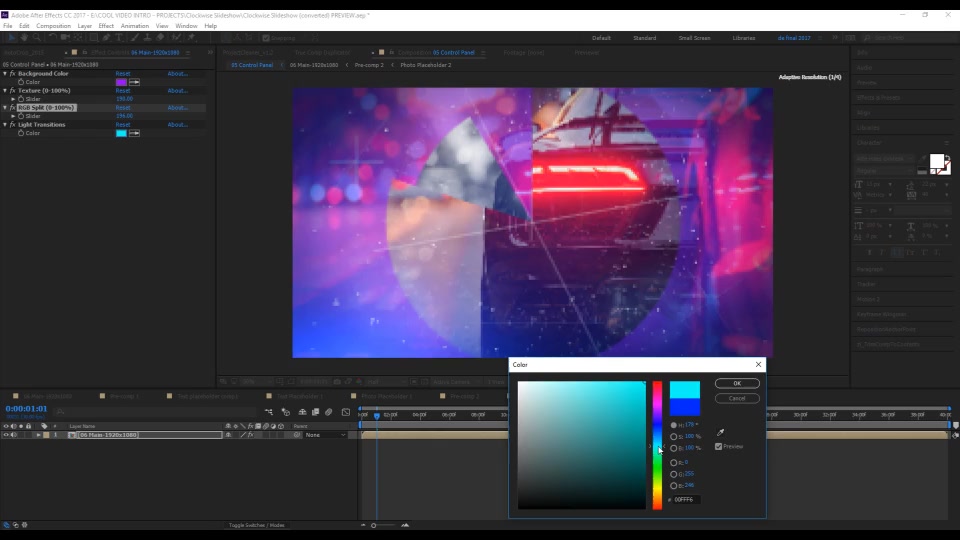Open the Parent None dropdown
The image size is (960, 540).
coord(325,435)
